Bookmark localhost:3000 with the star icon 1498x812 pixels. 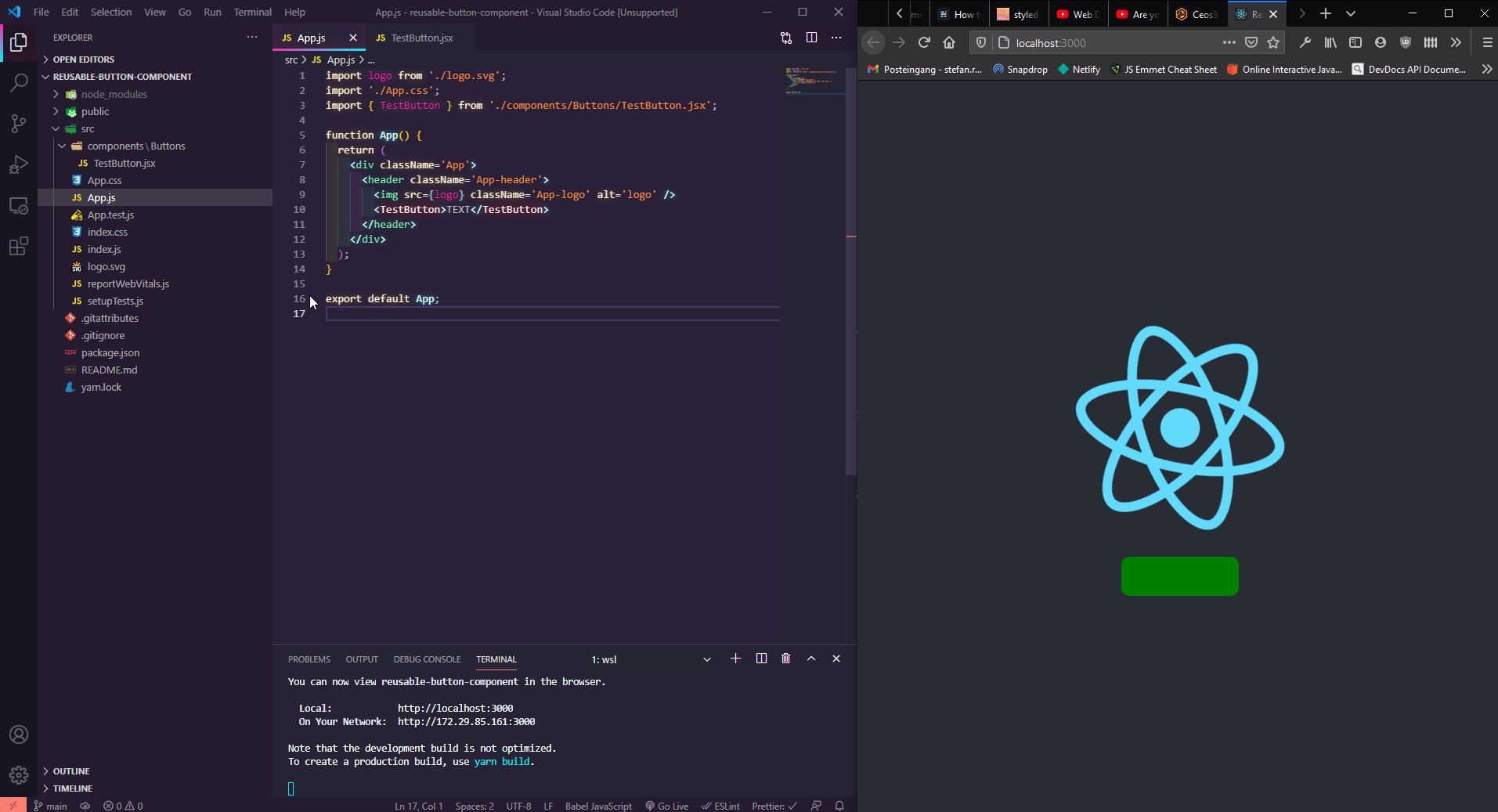coord(1274,42)
